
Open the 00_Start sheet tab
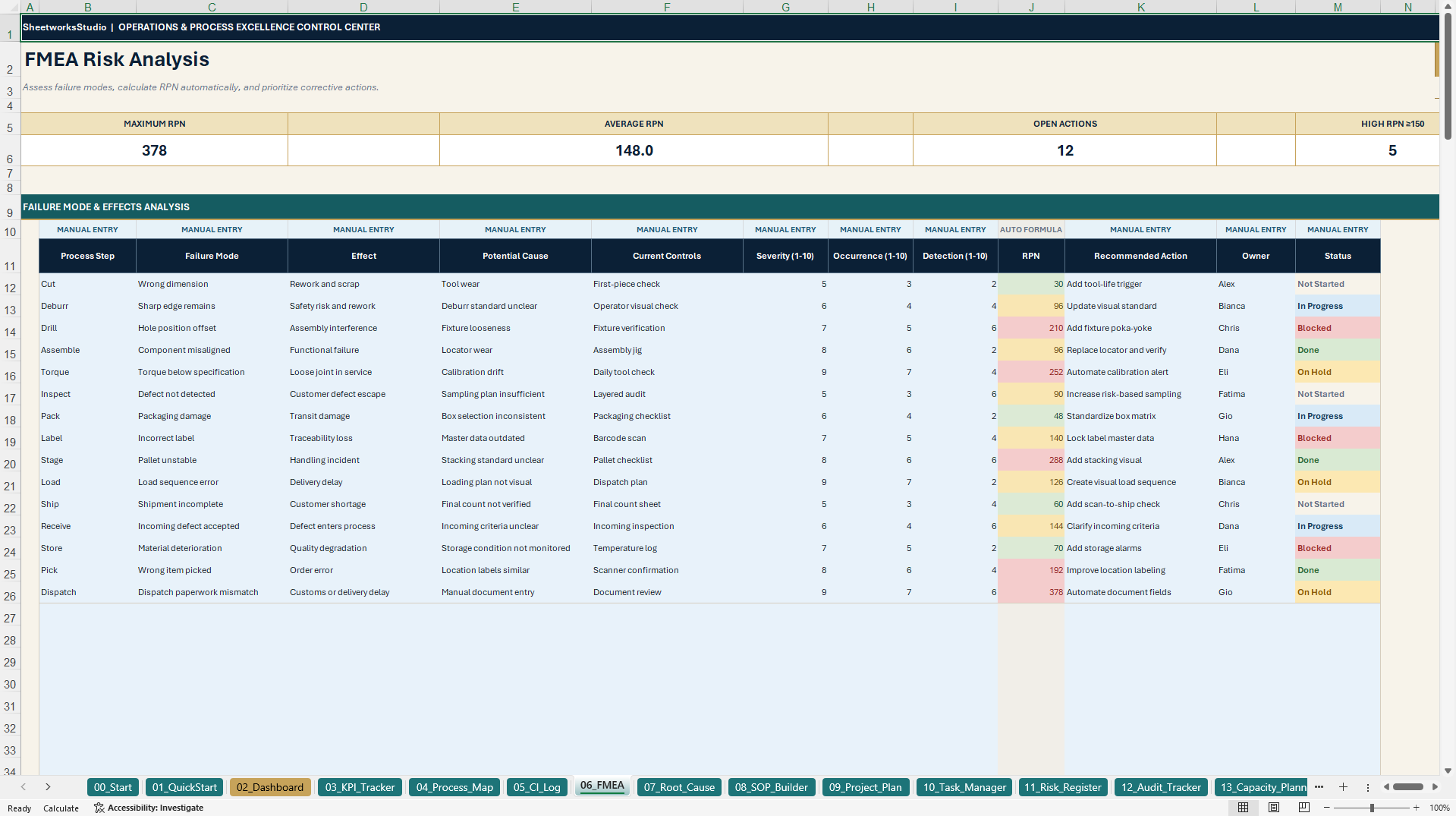113,787
